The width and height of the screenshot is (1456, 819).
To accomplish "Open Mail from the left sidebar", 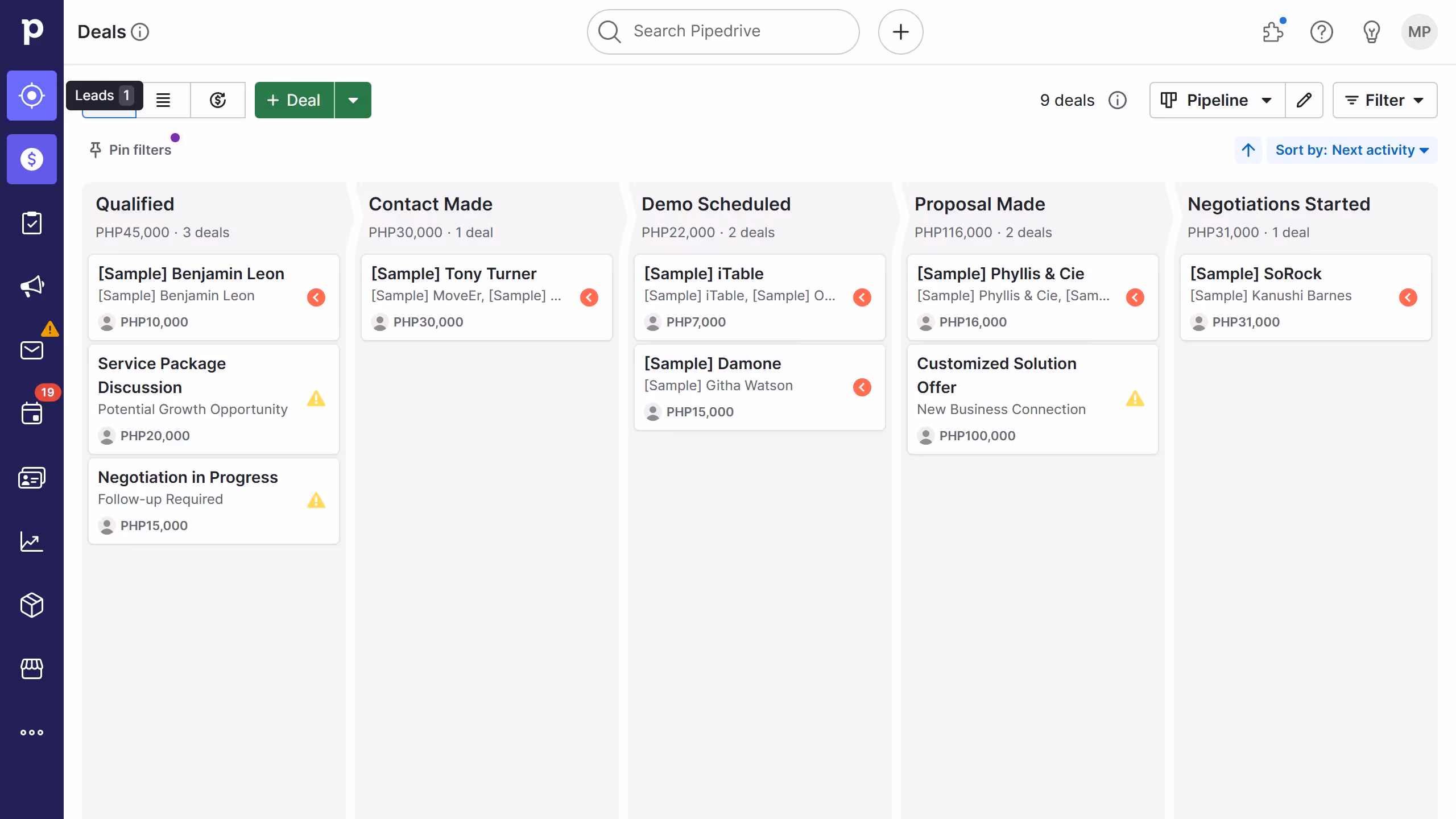I will pos(31,350).
